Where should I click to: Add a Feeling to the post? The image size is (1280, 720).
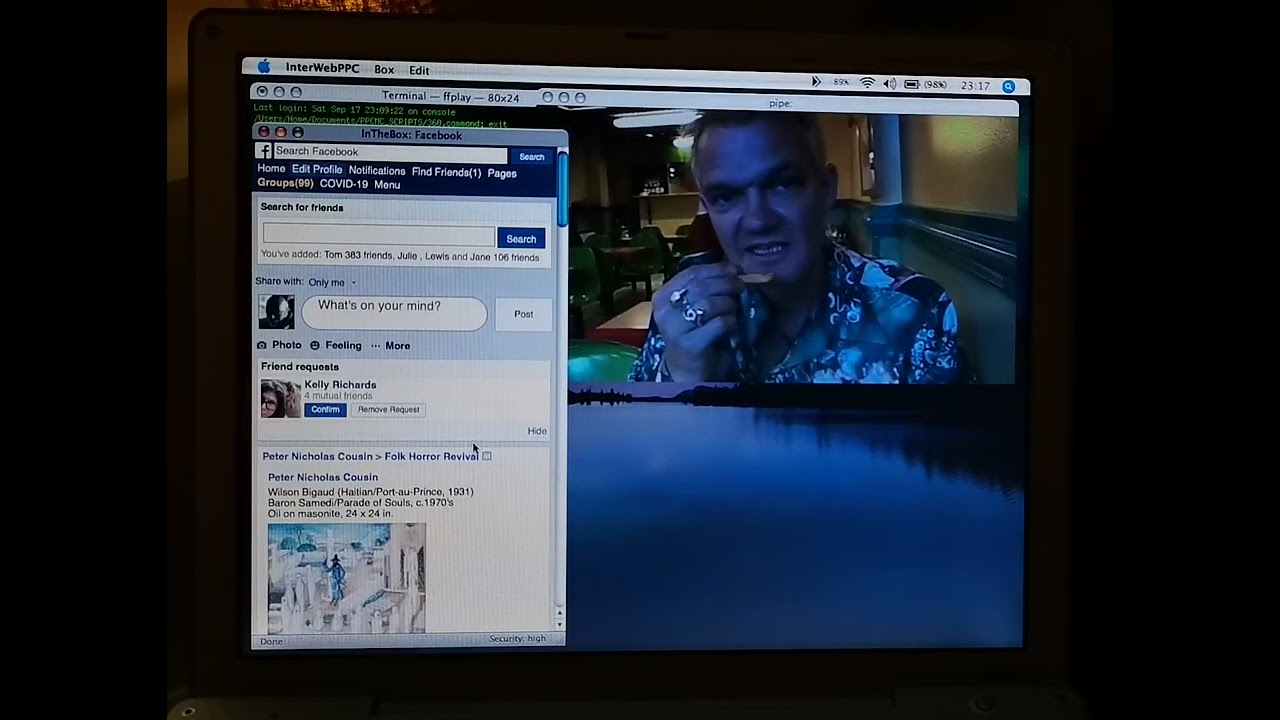[x=336, y=346]
